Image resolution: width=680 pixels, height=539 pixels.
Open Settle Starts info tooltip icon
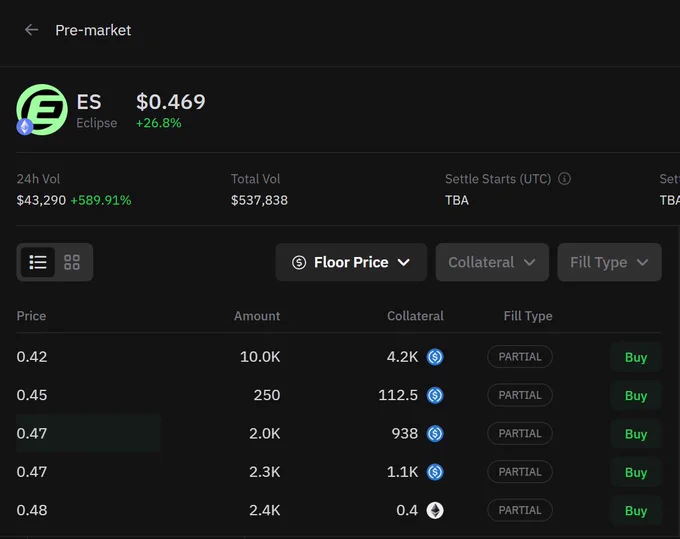[x=564, y=179]
